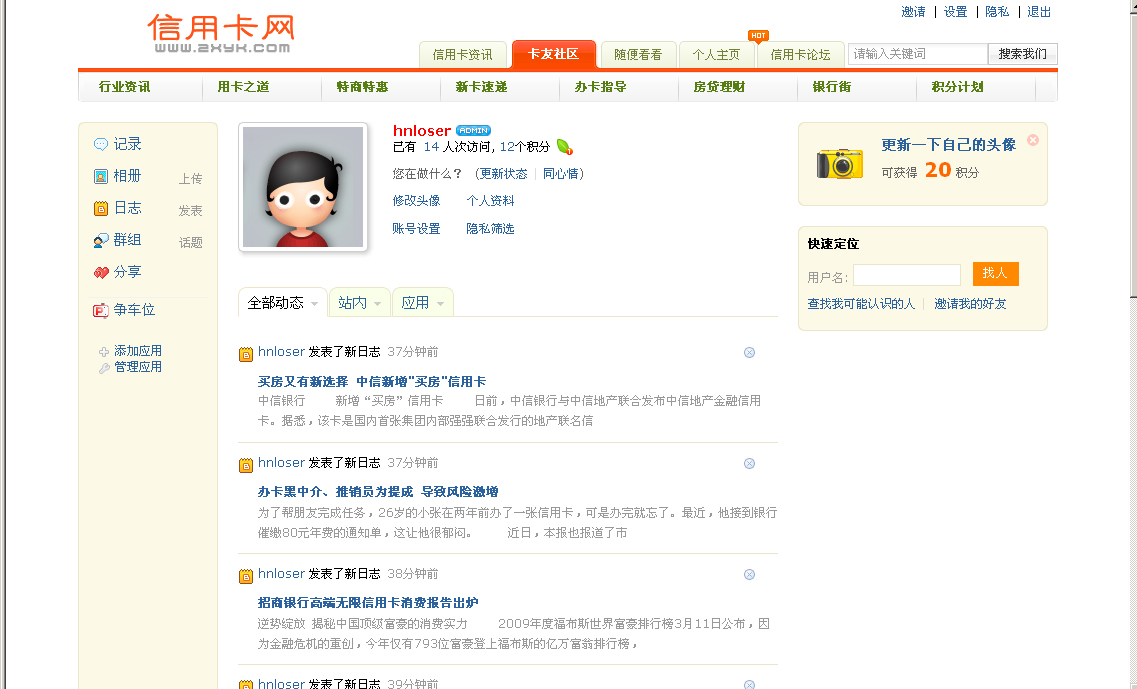Viewport: 1137px width, 689px height.
Task: Click journal icon beside 办卡黑中介 post
Action: pyautogui.click(x=246, y=465)
